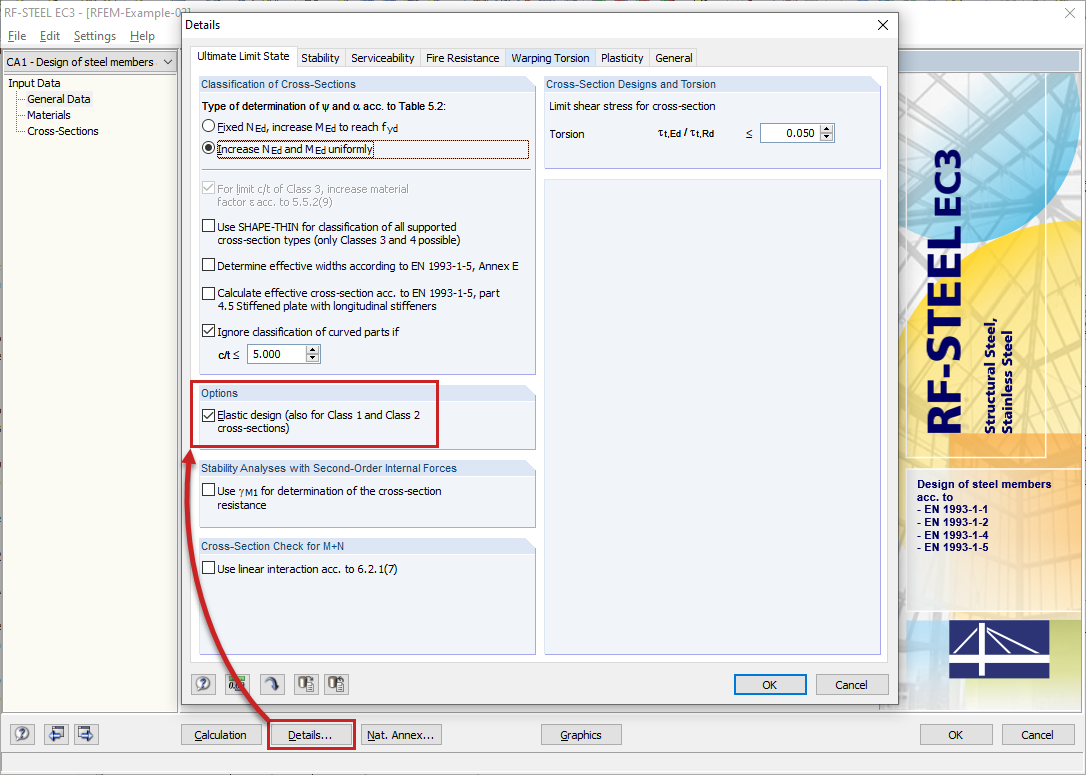Open the Plasticity tab
The width and height of the screenshot is (1086, 775).
tap(622, 58)
